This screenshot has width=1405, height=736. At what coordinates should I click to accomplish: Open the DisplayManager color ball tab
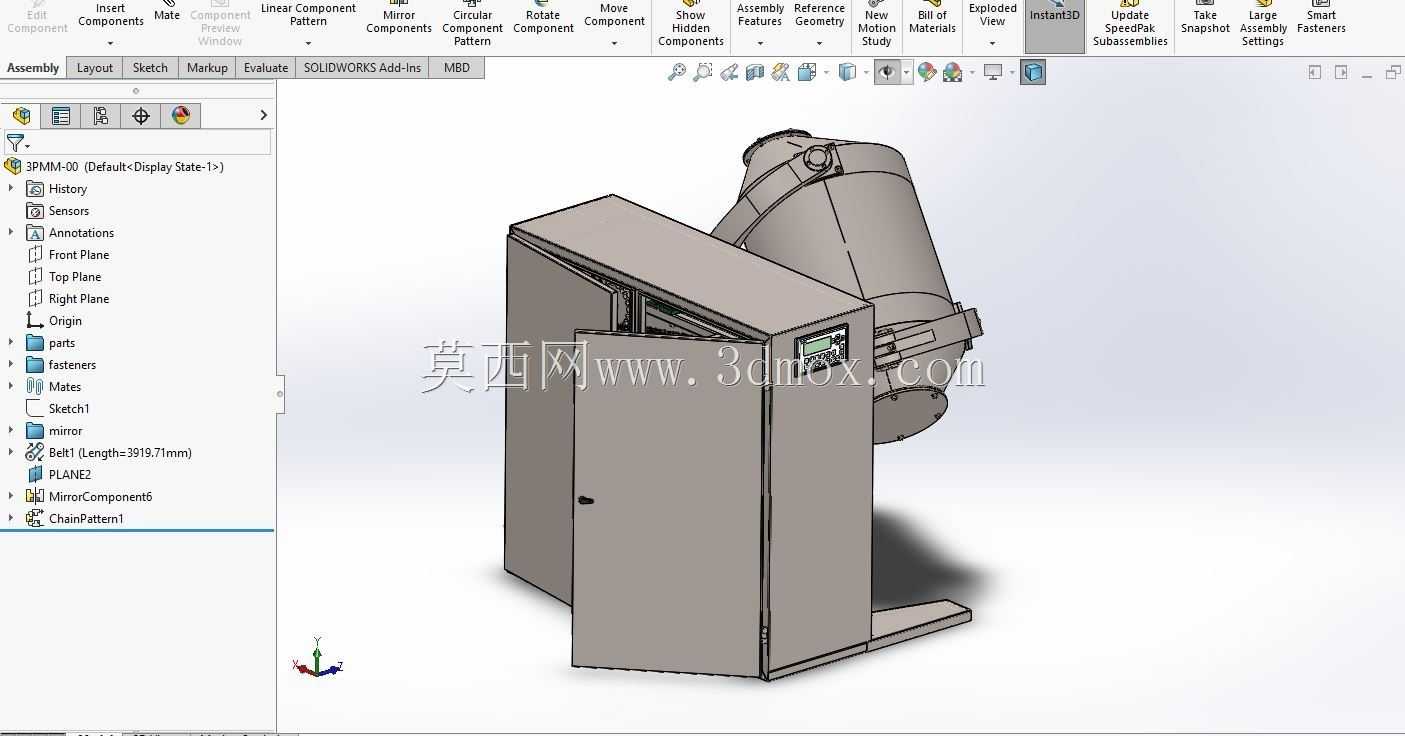click(181, 116)
